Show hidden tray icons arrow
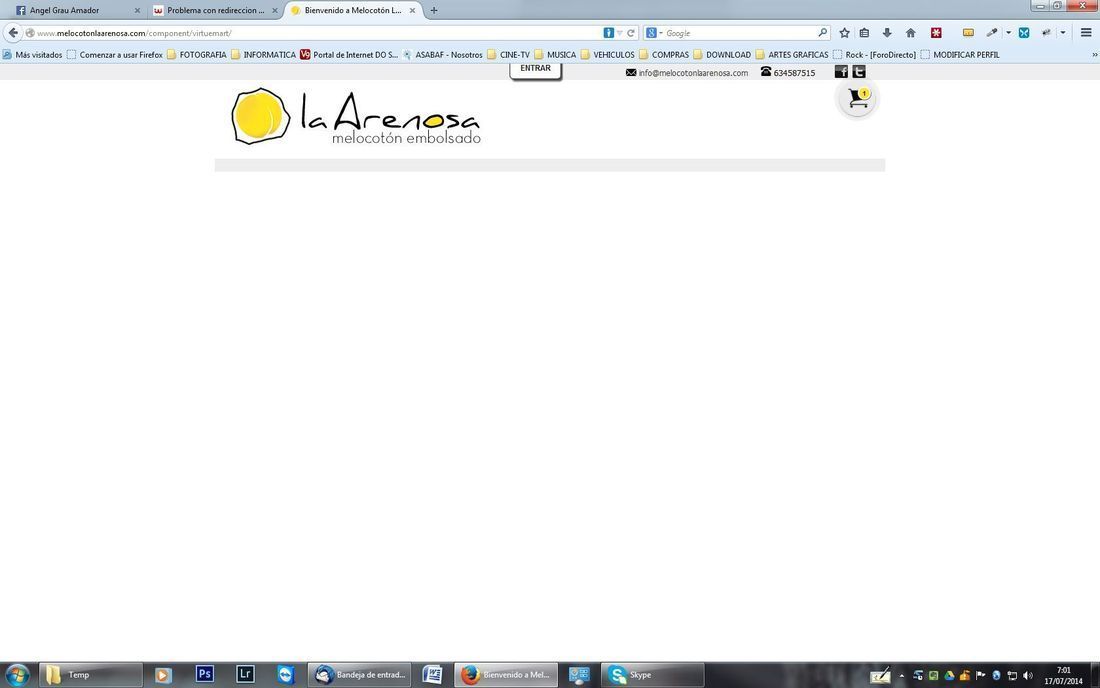The height and width of the screenshot is (688, 1100). (x=901, y=675)
